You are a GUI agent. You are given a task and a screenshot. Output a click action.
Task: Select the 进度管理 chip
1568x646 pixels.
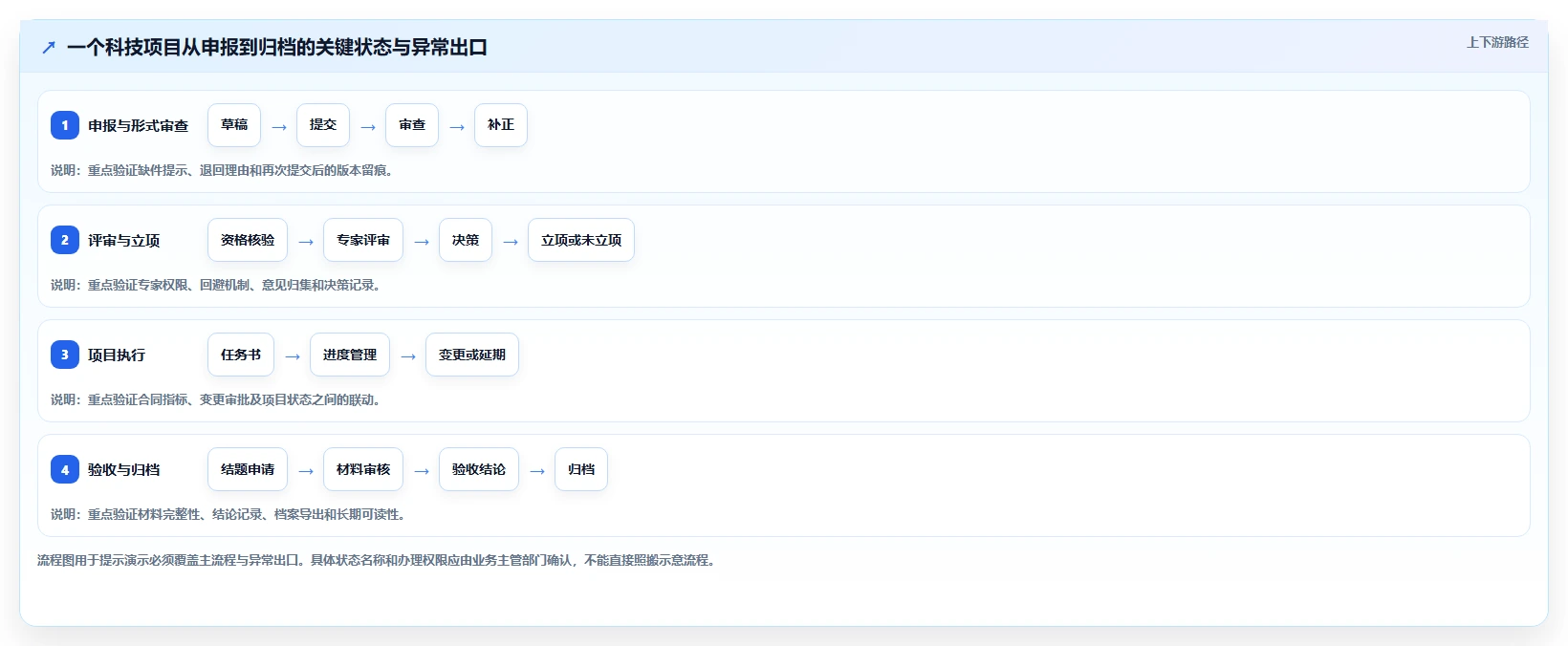coord(350,355)
